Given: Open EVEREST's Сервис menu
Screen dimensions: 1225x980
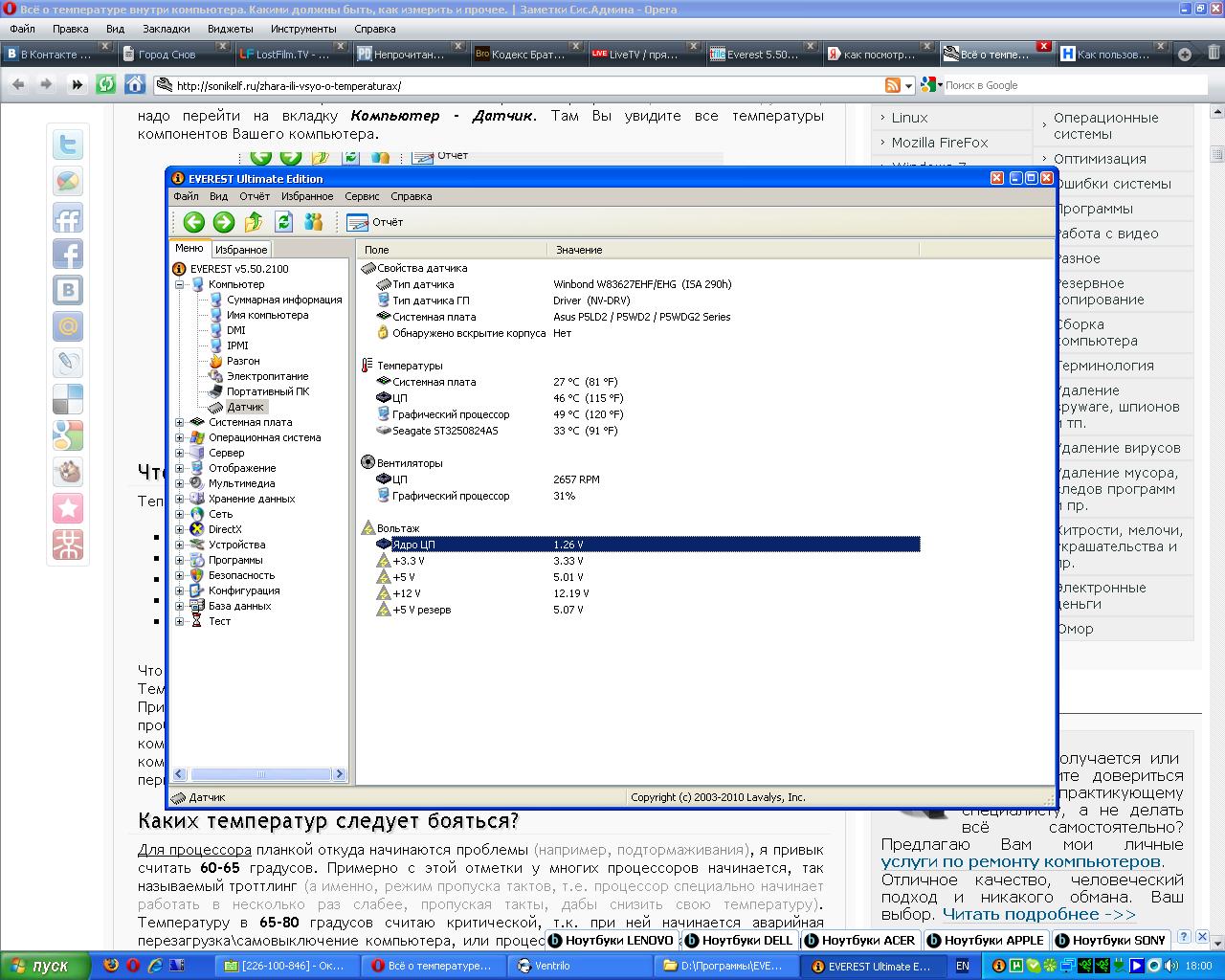Looking at the screenshot, I should 362,196.
